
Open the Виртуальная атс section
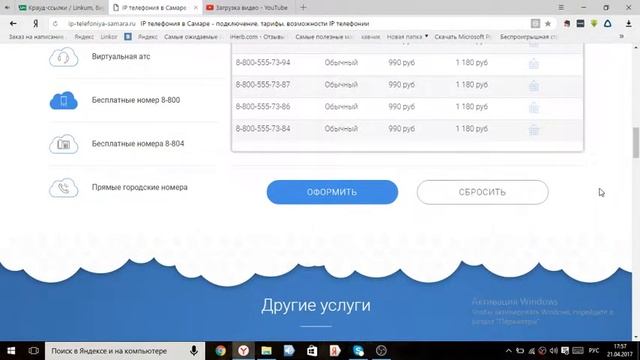pos(121,56)
